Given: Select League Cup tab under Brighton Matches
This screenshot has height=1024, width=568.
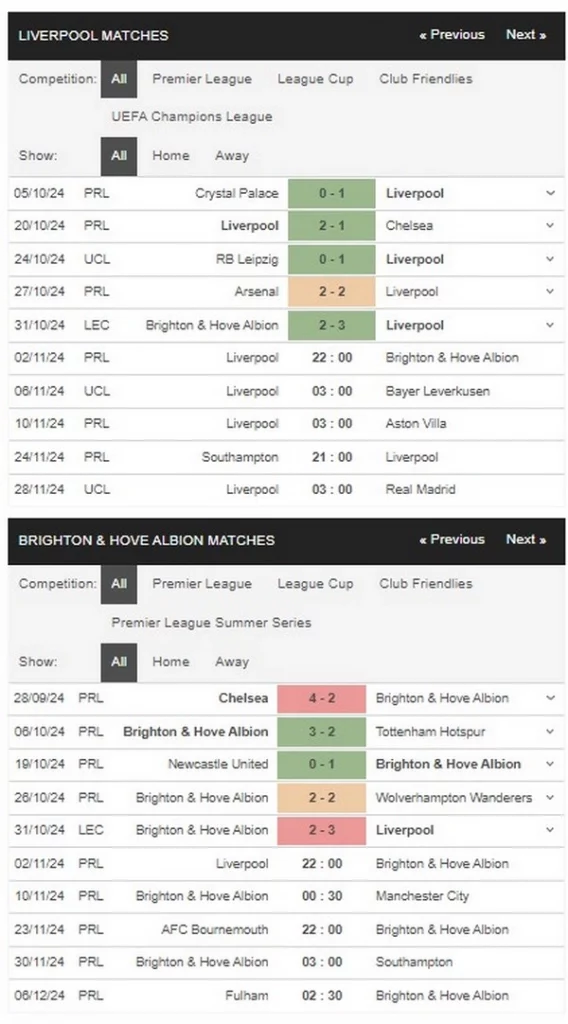Looking at the screenshot, I should (315, 584).
